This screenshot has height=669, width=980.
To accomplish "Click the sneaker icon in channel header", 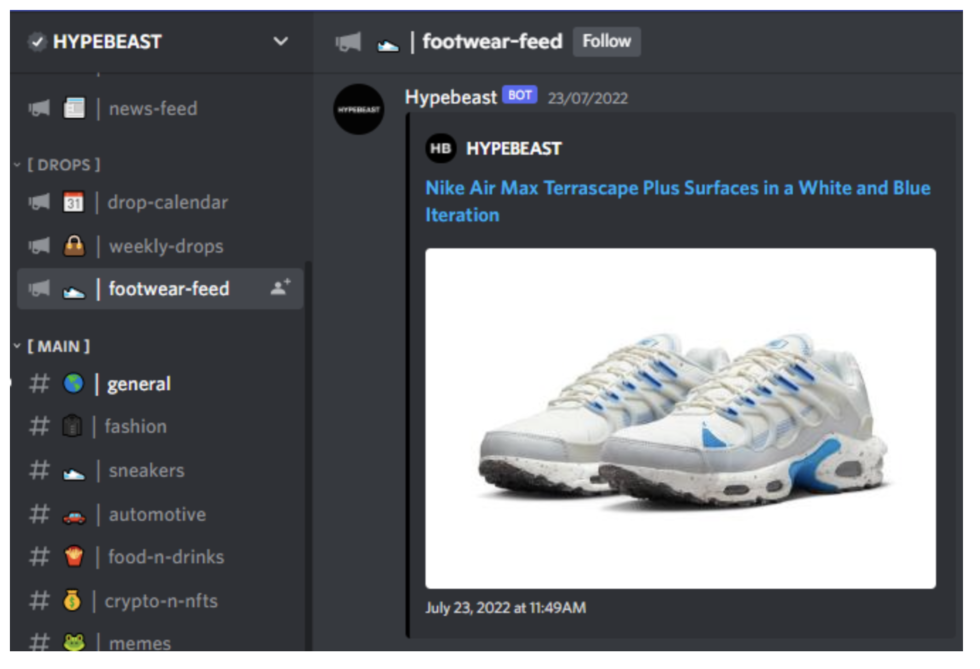I will [387, 43].
